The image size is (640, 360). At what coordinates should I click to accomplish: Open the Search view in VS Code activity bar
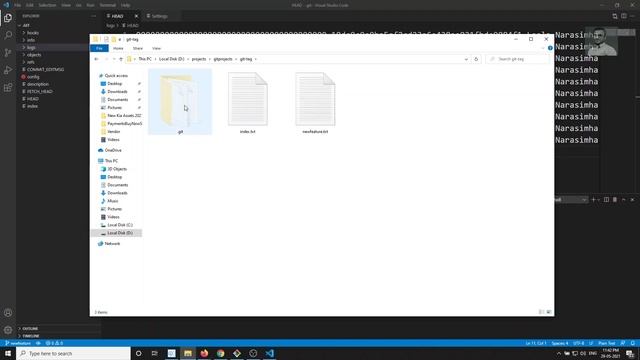[8, 36]
